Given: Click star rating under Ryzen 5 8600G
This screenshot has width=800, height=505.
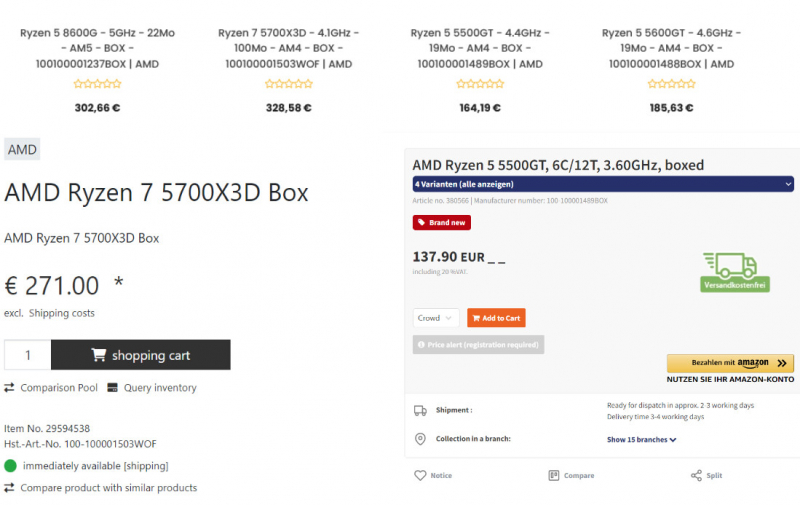Looking at the screenshot, I should click(97, 84).
